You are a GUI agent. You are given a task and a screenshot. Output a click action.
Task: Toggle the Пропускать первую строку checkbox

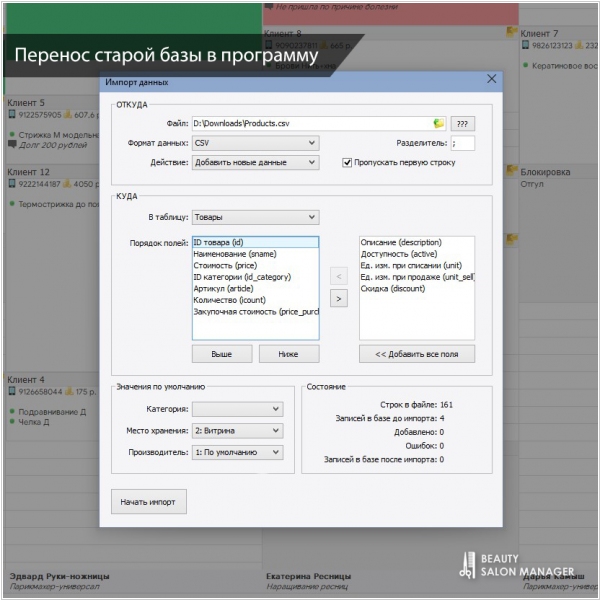347,162
